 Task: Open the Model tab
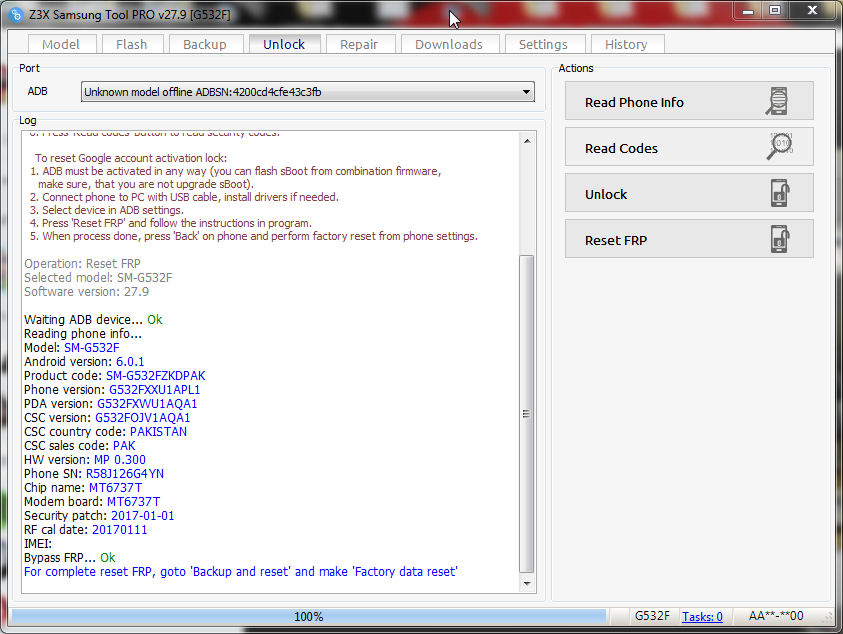[x=61, y=44]
